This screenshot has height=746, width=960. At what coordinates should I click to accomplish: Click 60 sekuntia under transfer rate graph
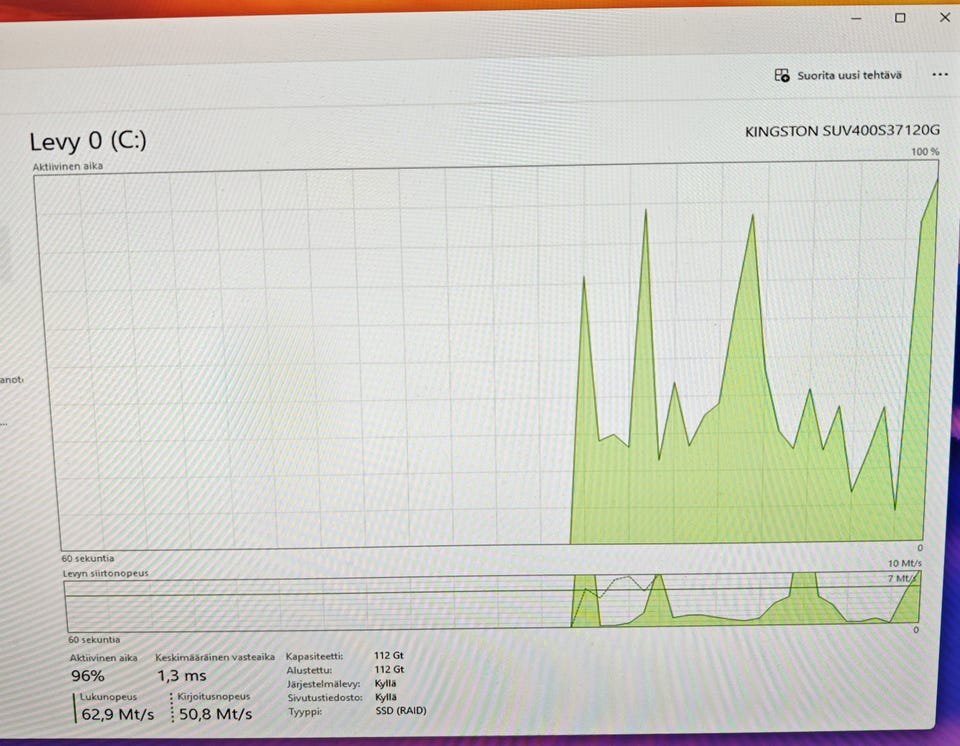tap(94, 639)
